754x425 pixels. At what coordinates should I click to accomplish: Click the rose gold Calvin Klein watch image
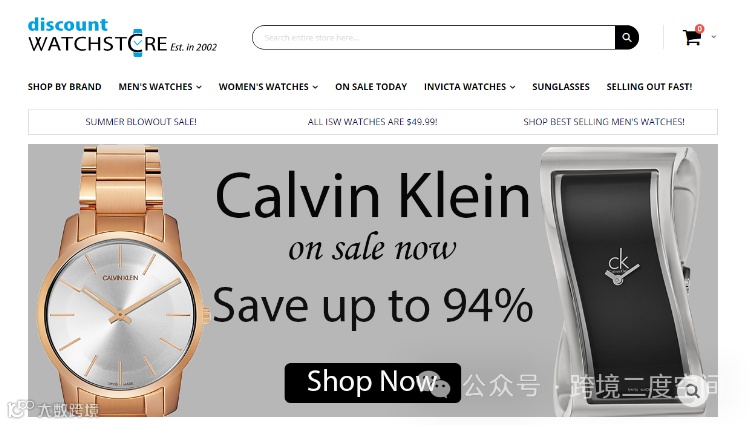click(x=121, y=281)
